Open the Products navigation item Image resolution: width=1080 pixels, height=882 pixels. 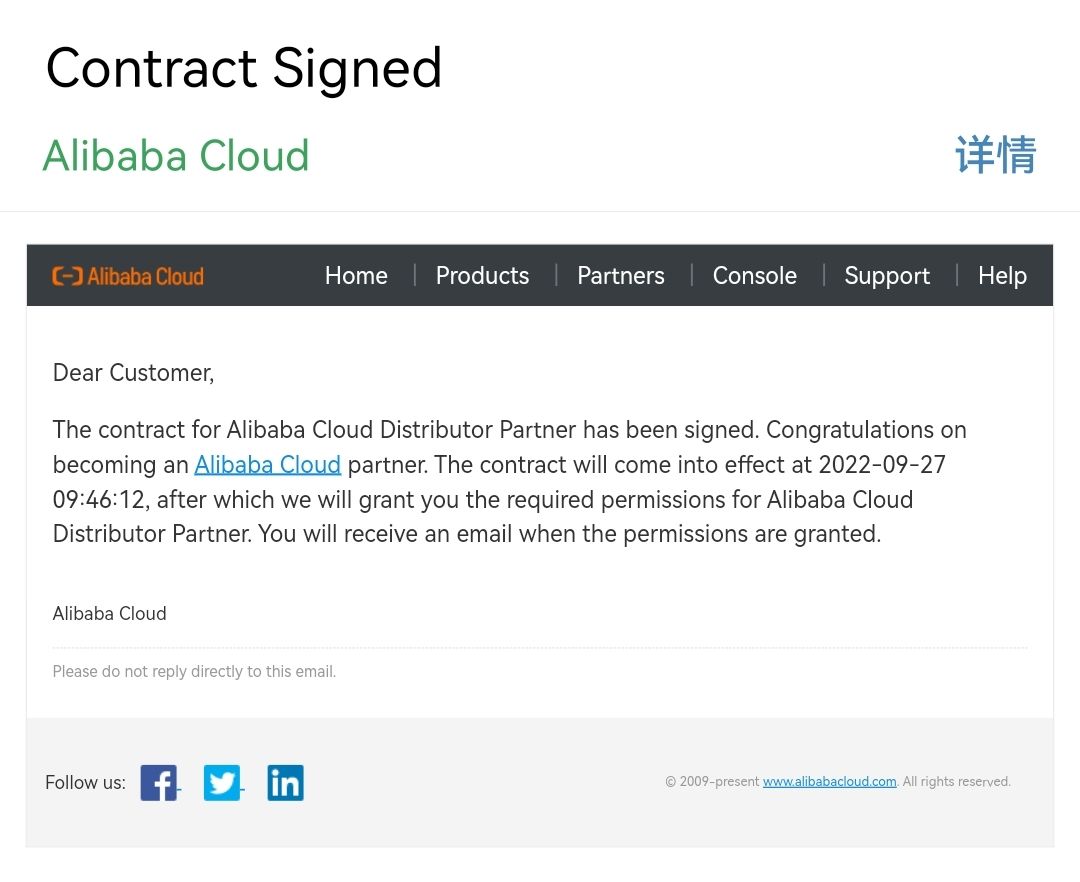pyautogui.click(x=482, y=276)
